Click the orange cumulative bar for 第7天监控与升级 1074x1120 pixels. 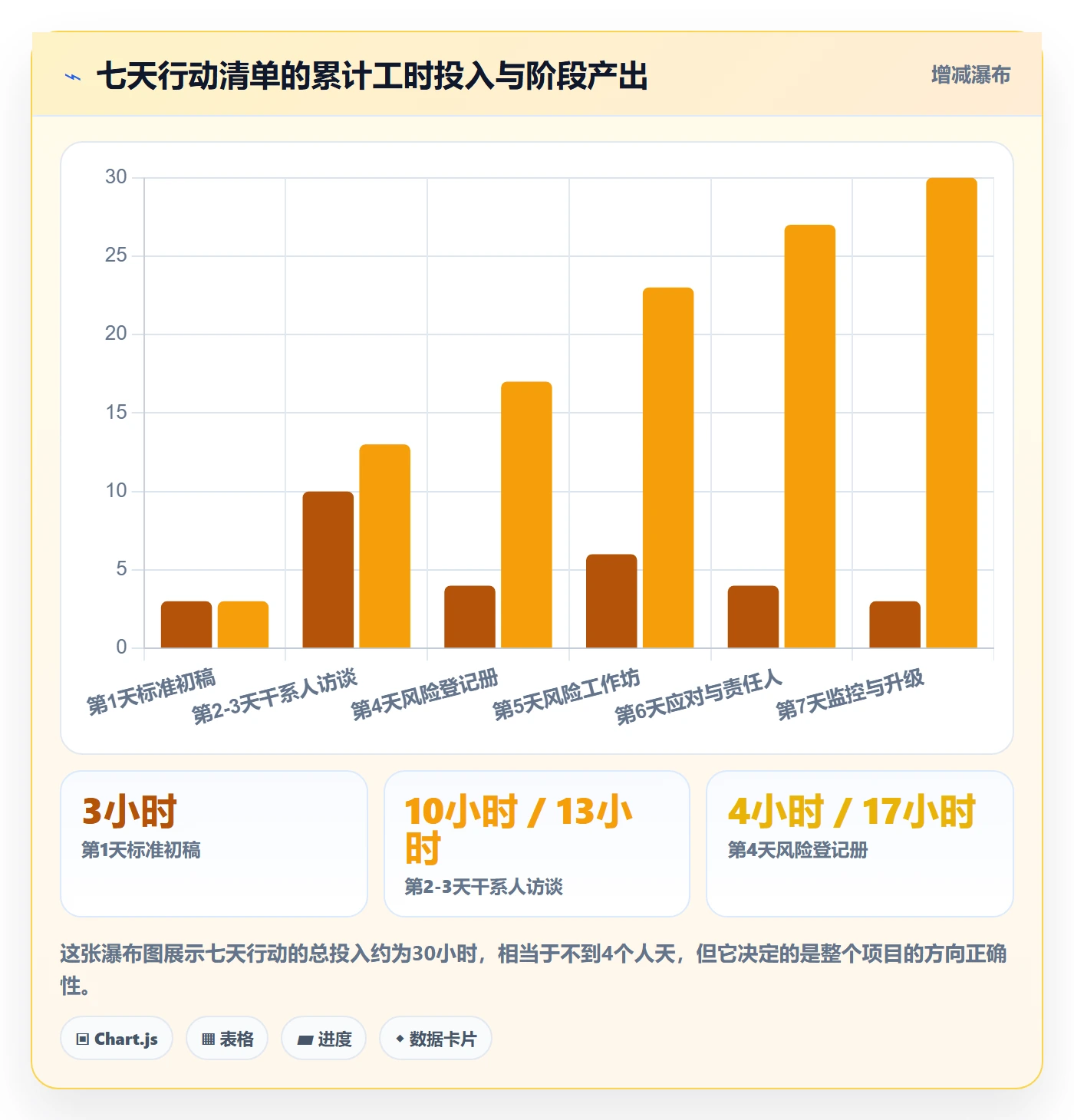(x=951, y=413)
